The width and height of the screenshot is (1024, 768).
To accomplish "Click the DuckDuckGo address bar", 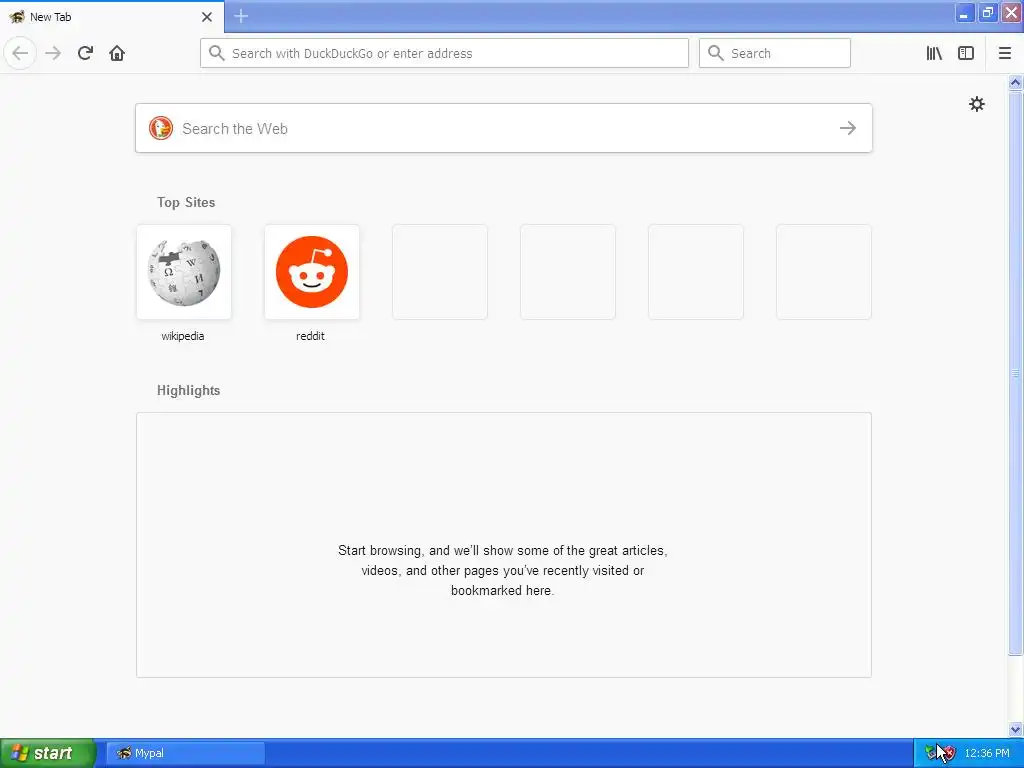I will click(x=444, y=53).
